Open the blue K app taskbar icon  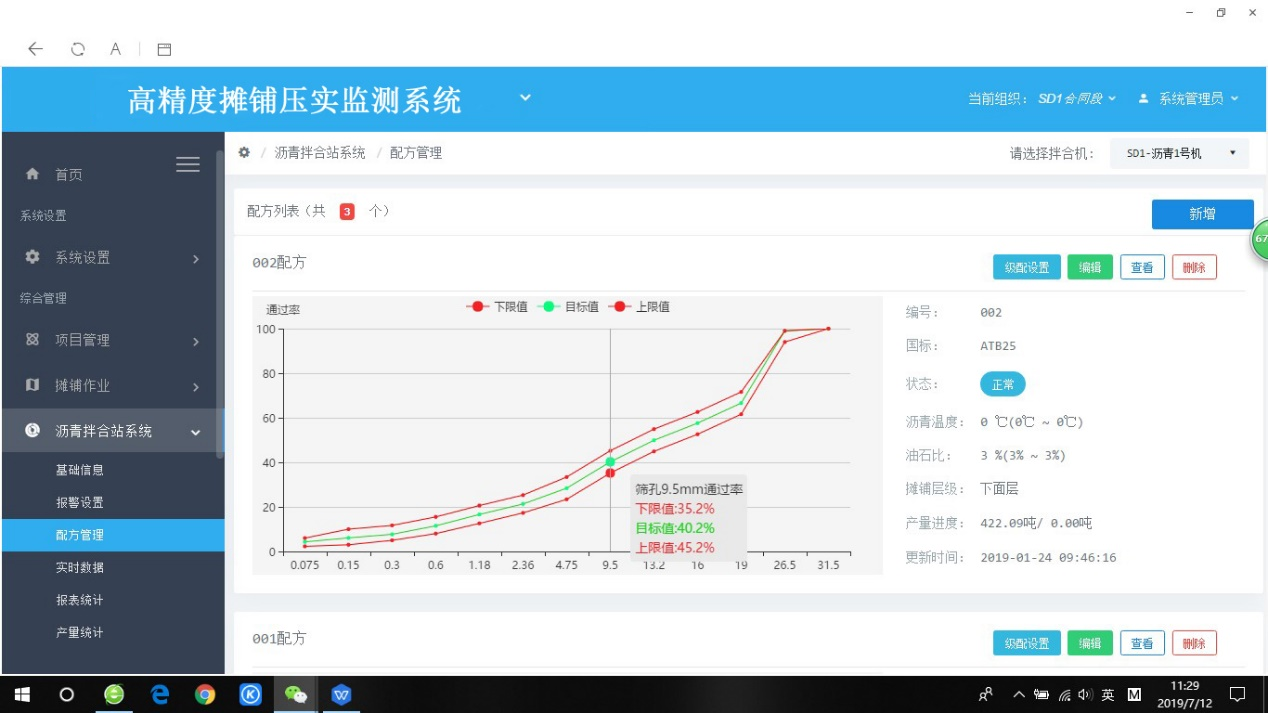[251, 694]
